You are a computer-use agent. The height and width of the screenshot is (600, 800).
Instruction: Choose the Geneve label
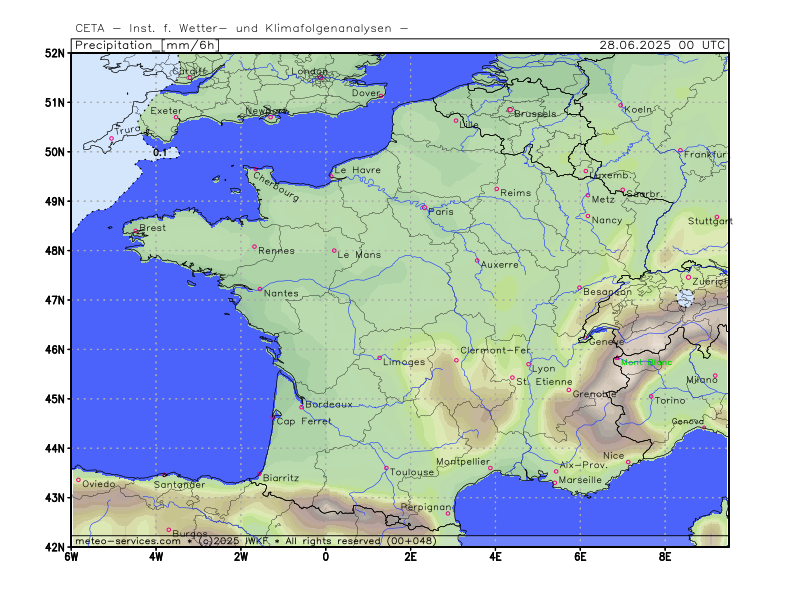click(606, 342)
